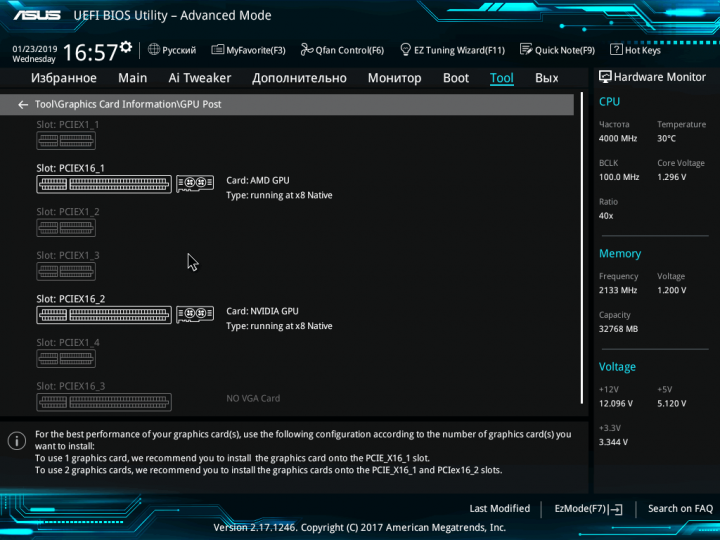Image resolution: width=720 pixels, height=540 pixels.
Task: Start EZ Tuning Wizard(F11)
Action: coord(459,50)
